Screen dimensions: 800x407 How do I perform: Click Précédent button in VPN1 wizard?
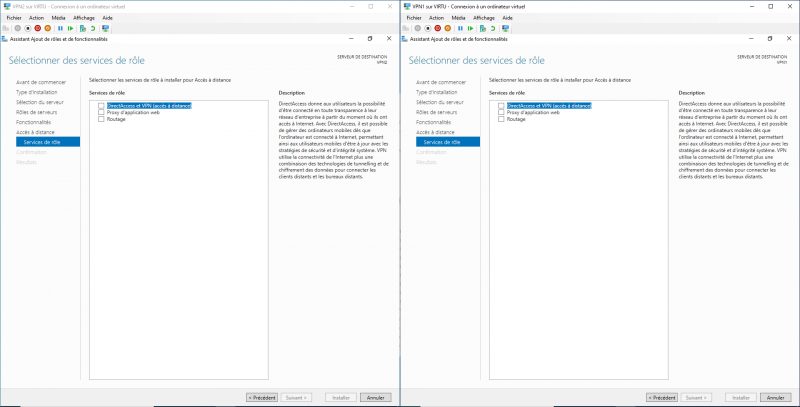tap(662, 397)
